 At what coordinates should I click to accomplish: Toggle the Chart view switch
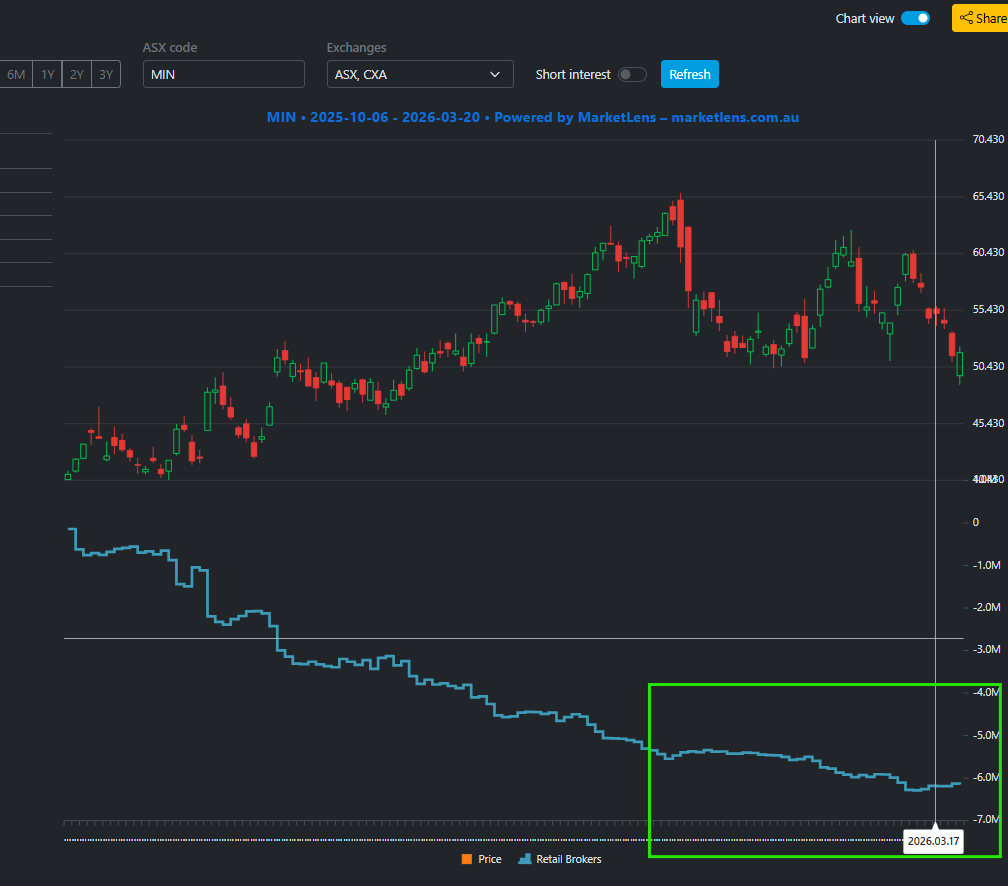[x=915, y=18]
